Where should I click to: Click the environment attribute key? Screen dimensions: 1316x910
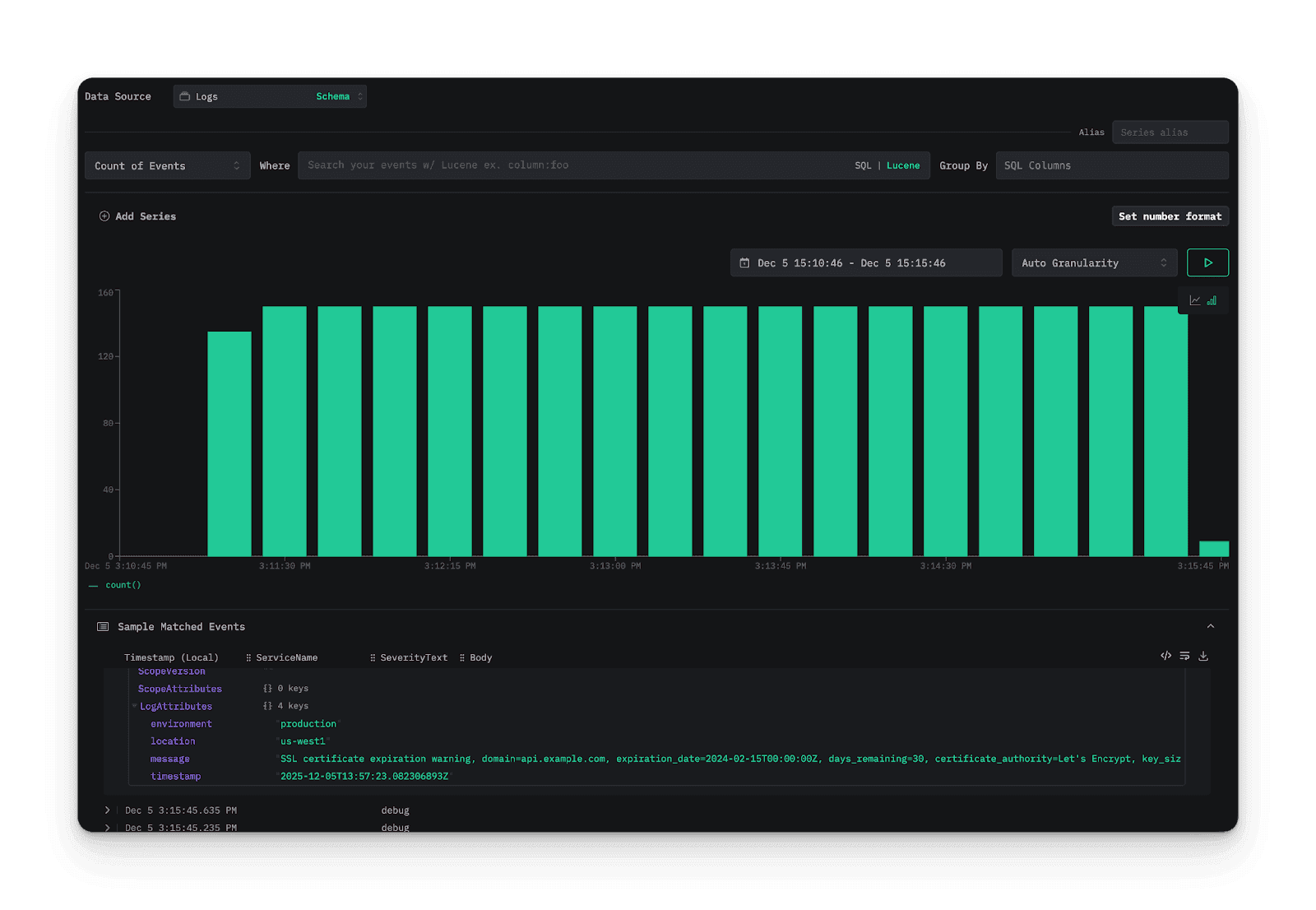181,724
